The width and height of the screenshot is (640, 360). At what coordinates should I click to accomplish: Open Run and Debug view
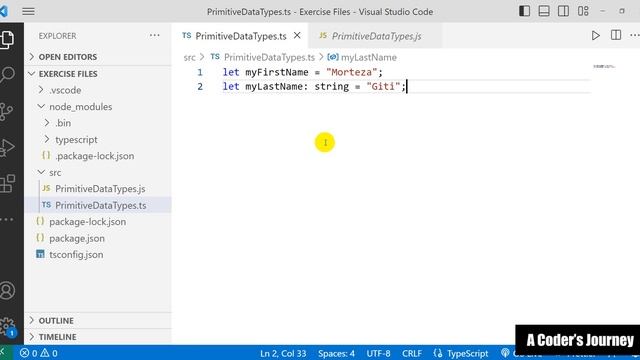point(7,147)
